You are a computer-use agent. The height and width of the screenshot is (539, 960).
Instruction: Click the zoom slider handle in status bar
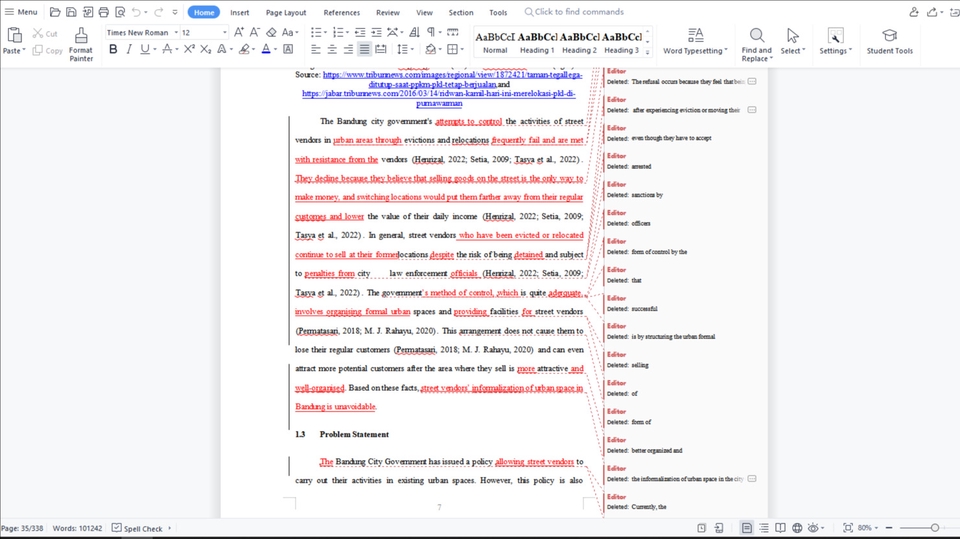point(934,527)
